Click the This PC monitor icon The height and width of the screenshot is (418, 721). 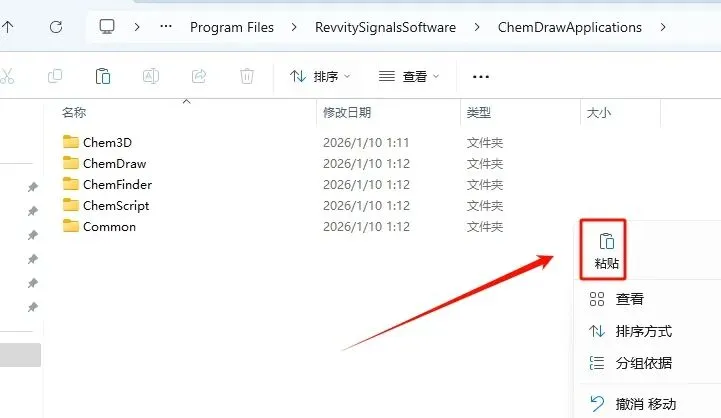(107, 27)
